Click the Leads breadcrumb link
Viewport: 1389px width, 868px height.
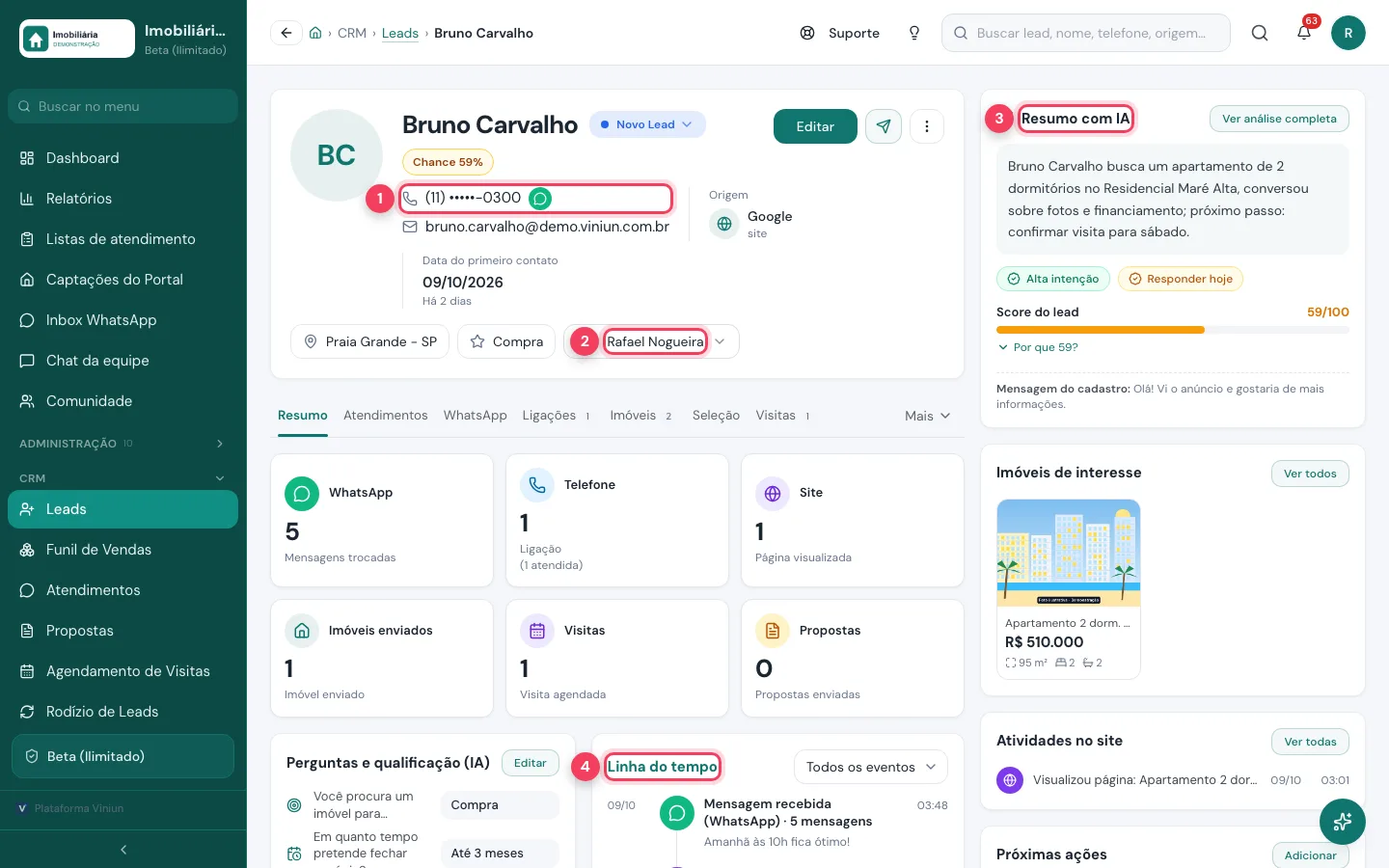(x=400, y=33)
